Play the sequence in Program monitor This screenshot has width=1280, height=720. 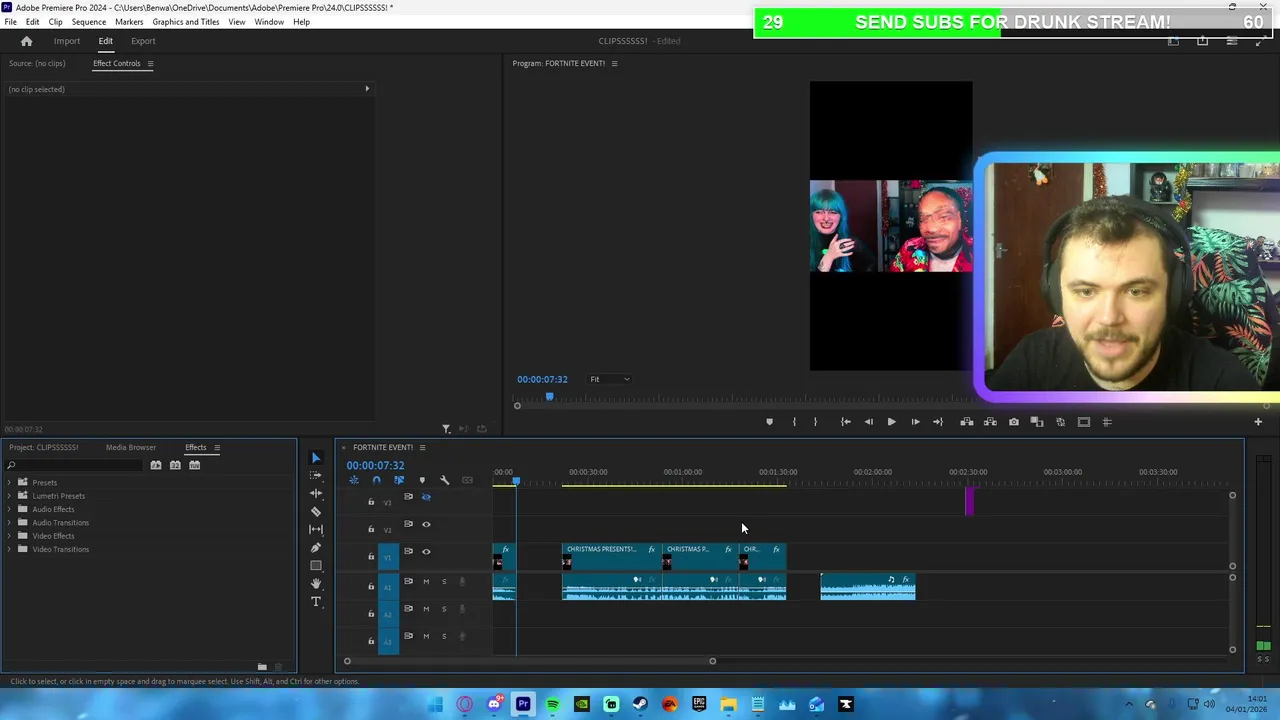point(891,422)
